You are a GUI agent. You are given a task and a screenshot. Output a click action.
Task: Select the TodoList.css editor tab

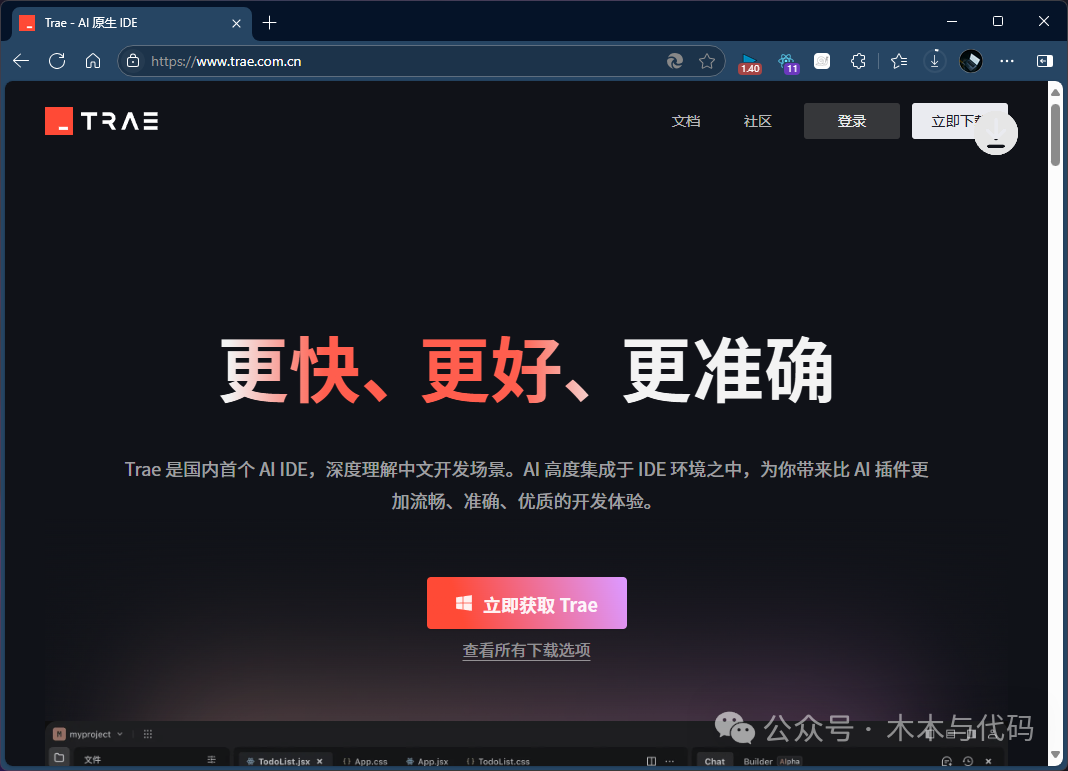pyautogui.click(x=498, y=761)
